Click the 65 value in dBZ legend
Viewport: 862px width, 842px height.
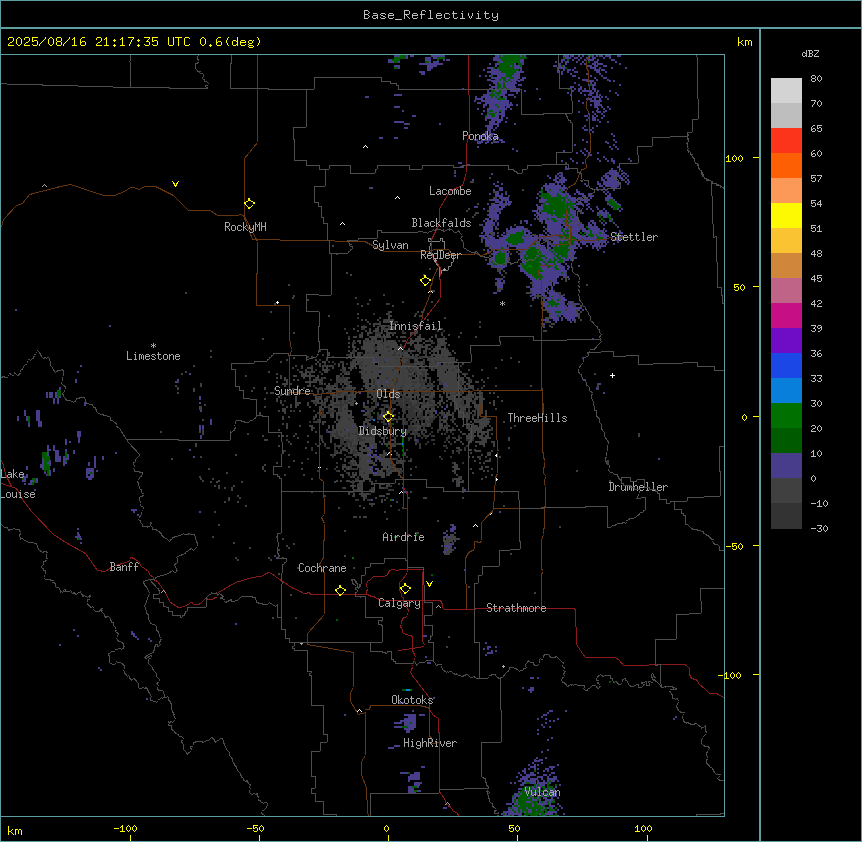coord(816,129)
